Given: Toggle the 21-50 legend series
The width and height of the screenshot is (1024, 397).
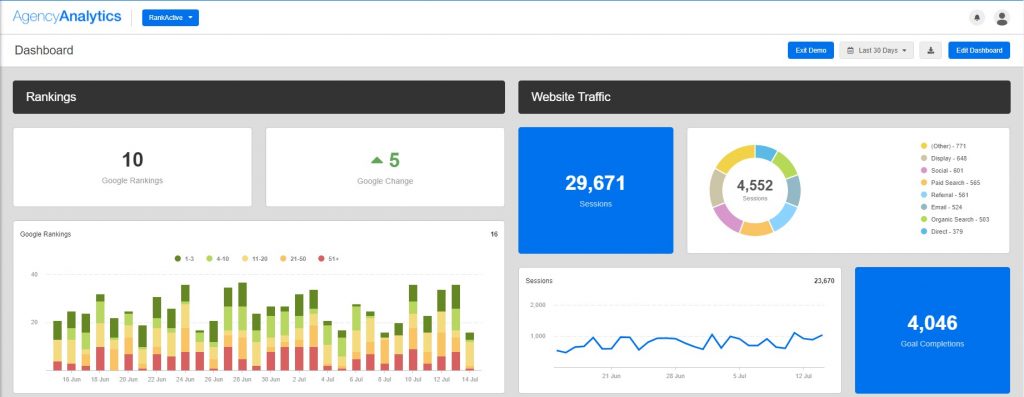Looking at the screenshot, I should [293, 259].
